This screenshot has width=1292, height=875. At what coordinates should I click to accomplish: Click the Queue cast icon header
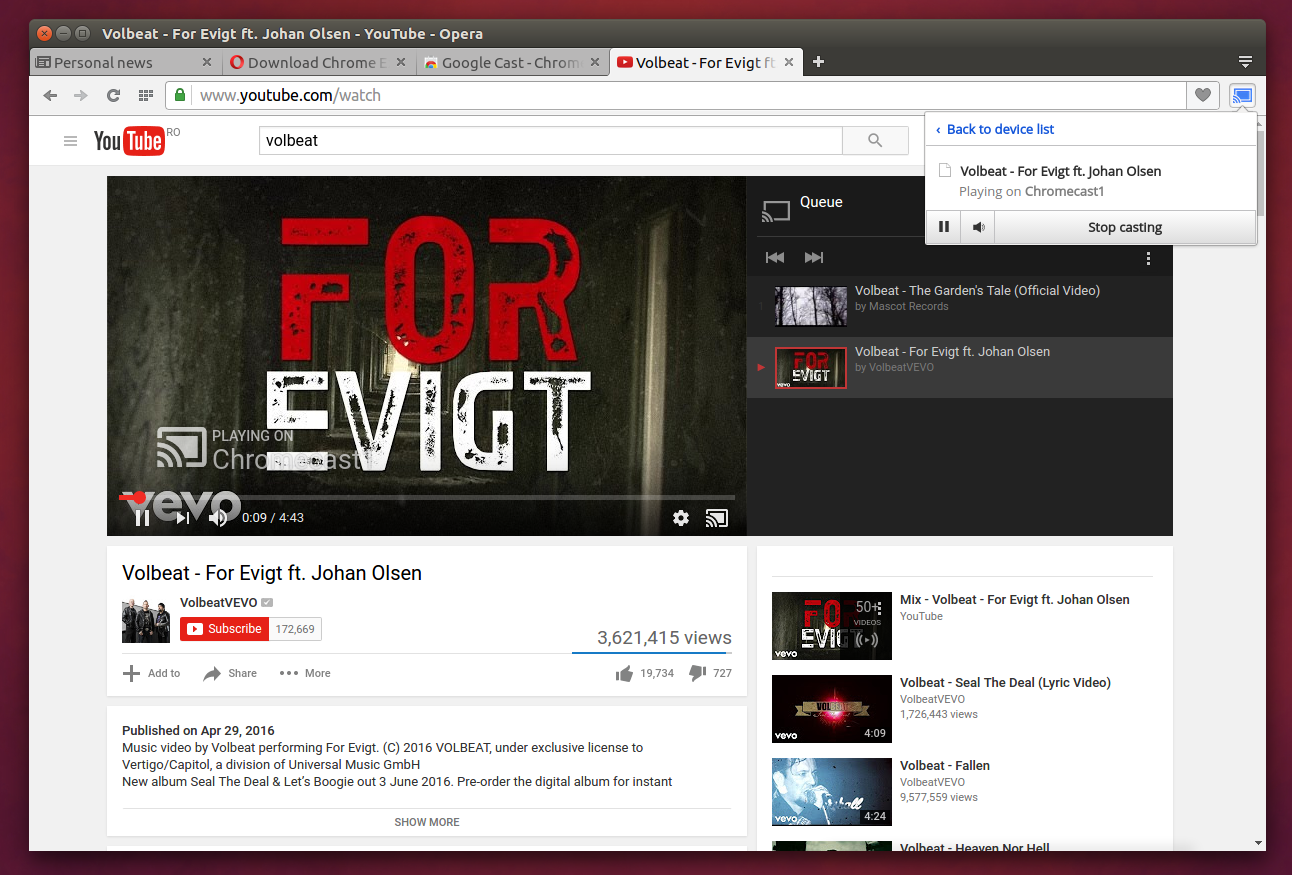tap(776, 211)
